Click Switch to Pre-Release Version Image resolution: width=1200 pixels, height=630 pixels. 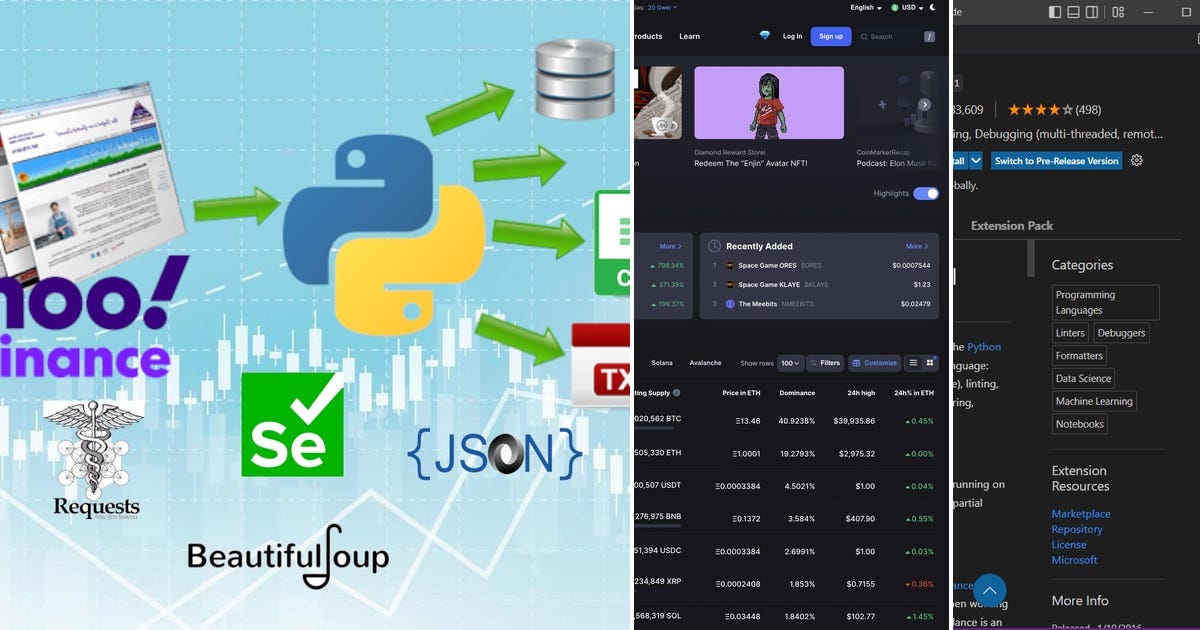click(1056, 160)
